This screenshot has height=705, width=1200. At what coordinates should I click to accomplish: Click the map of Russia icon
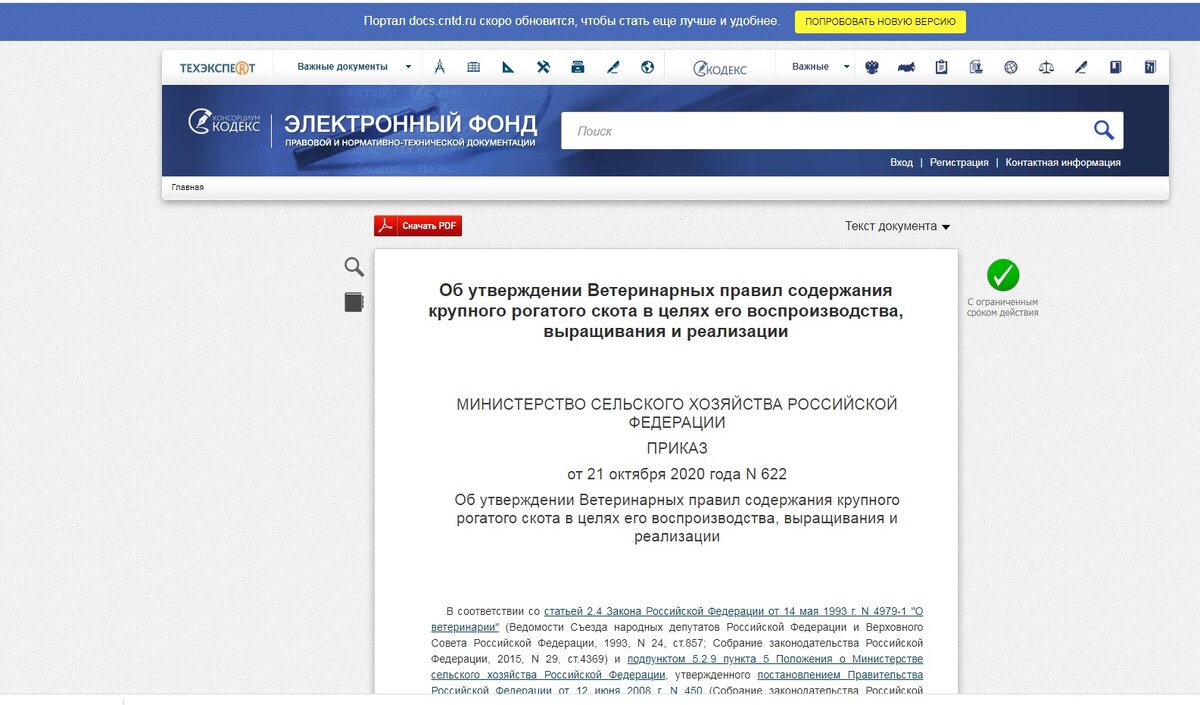point(907,67)
